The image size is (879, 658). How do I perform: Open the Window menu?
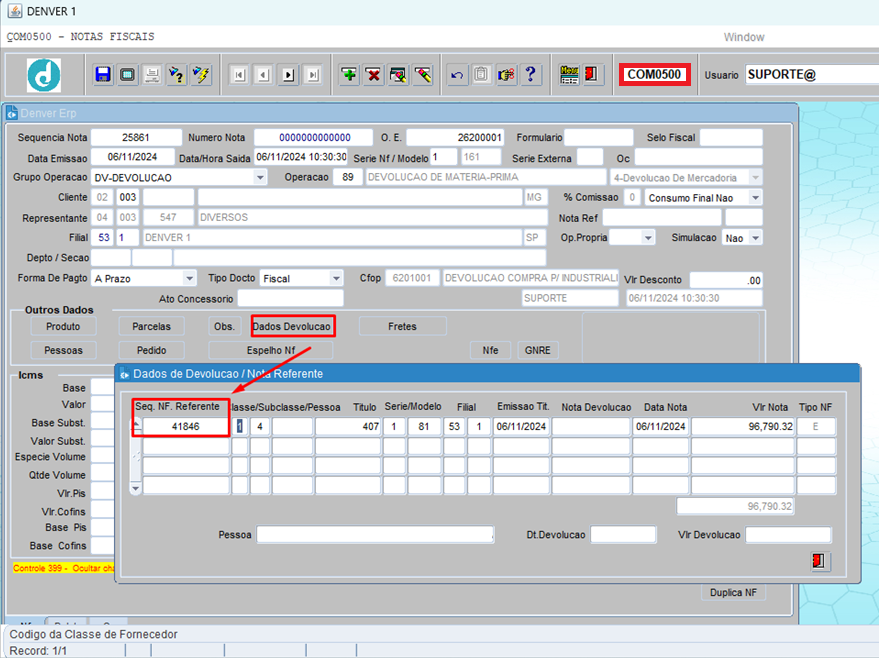click(743, 37)
